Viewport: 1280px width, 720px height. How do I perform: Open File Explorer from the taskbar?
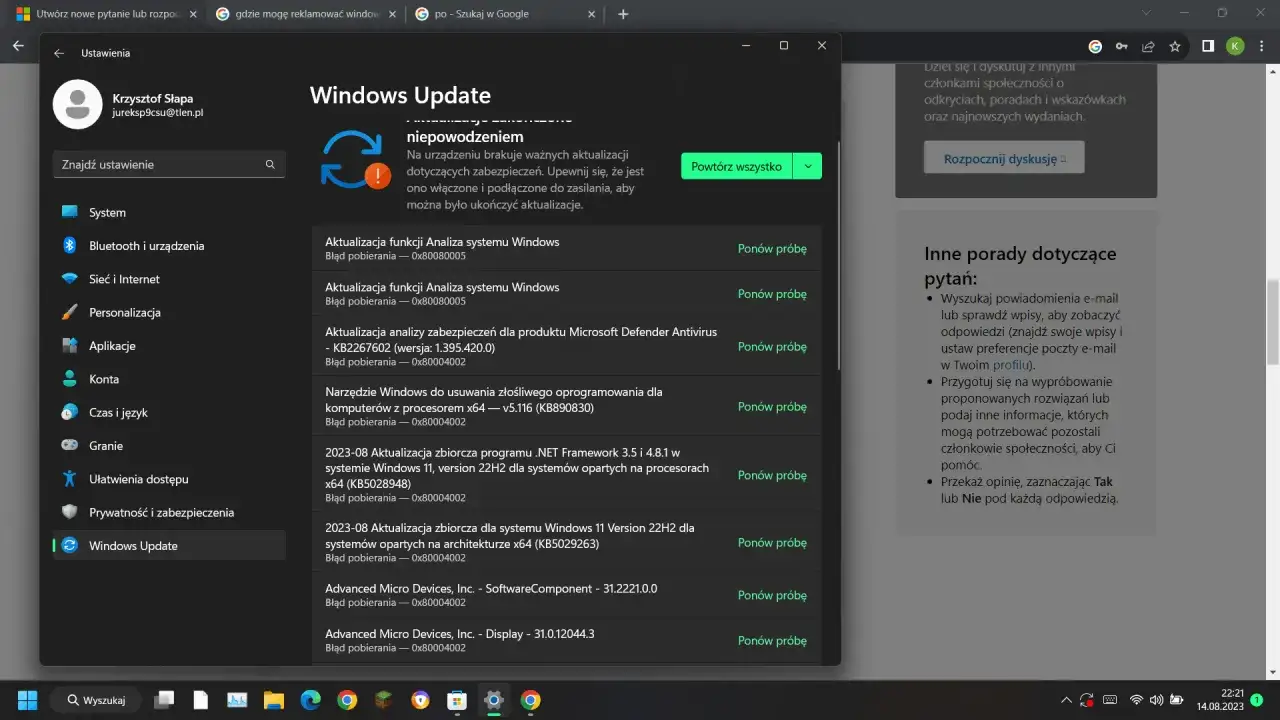[274, 700]
